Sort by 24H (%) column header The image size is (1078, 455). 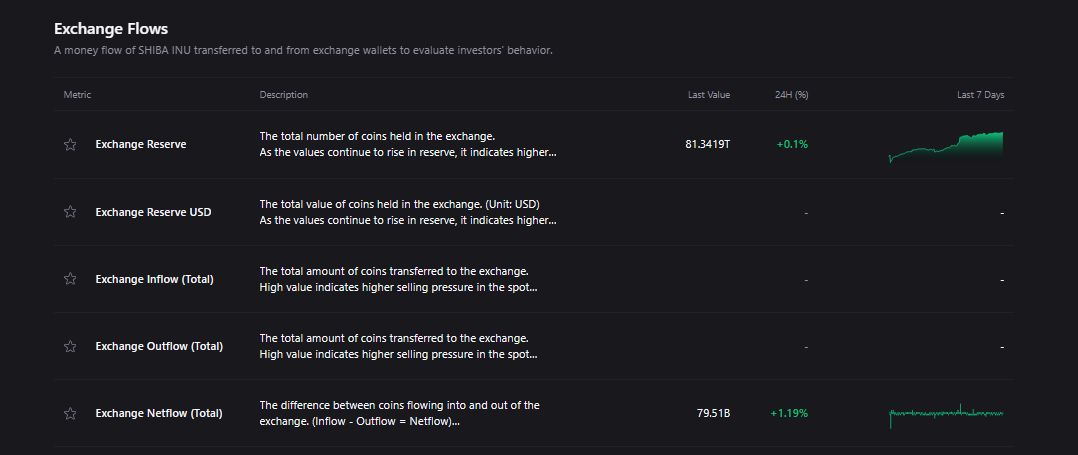(791, 95)
